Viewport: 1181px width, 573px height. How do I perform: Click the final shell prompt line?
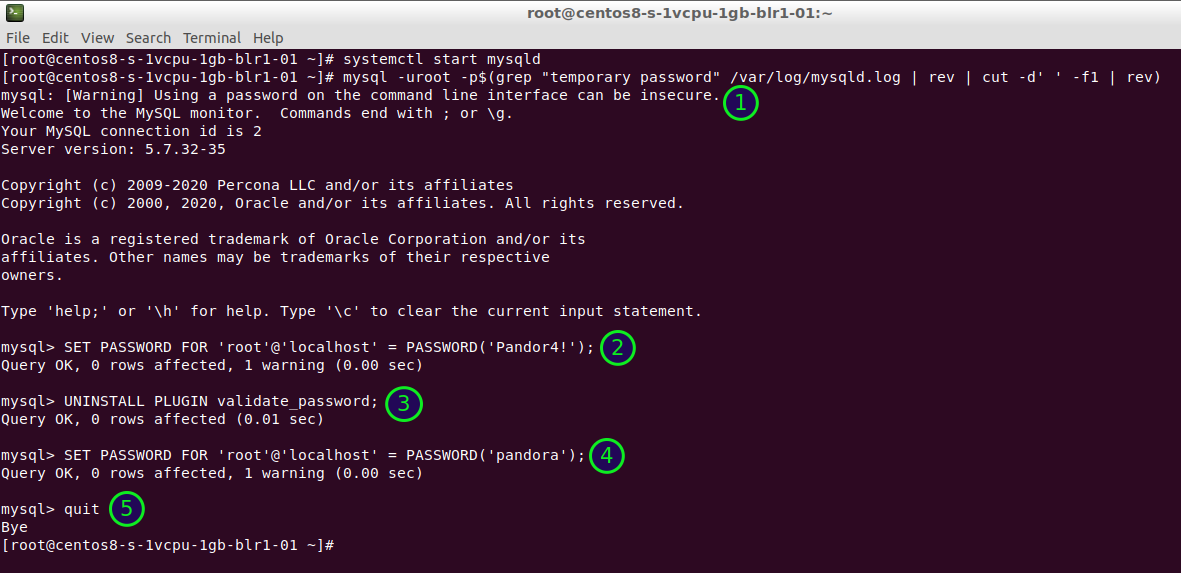pos(166,545)
